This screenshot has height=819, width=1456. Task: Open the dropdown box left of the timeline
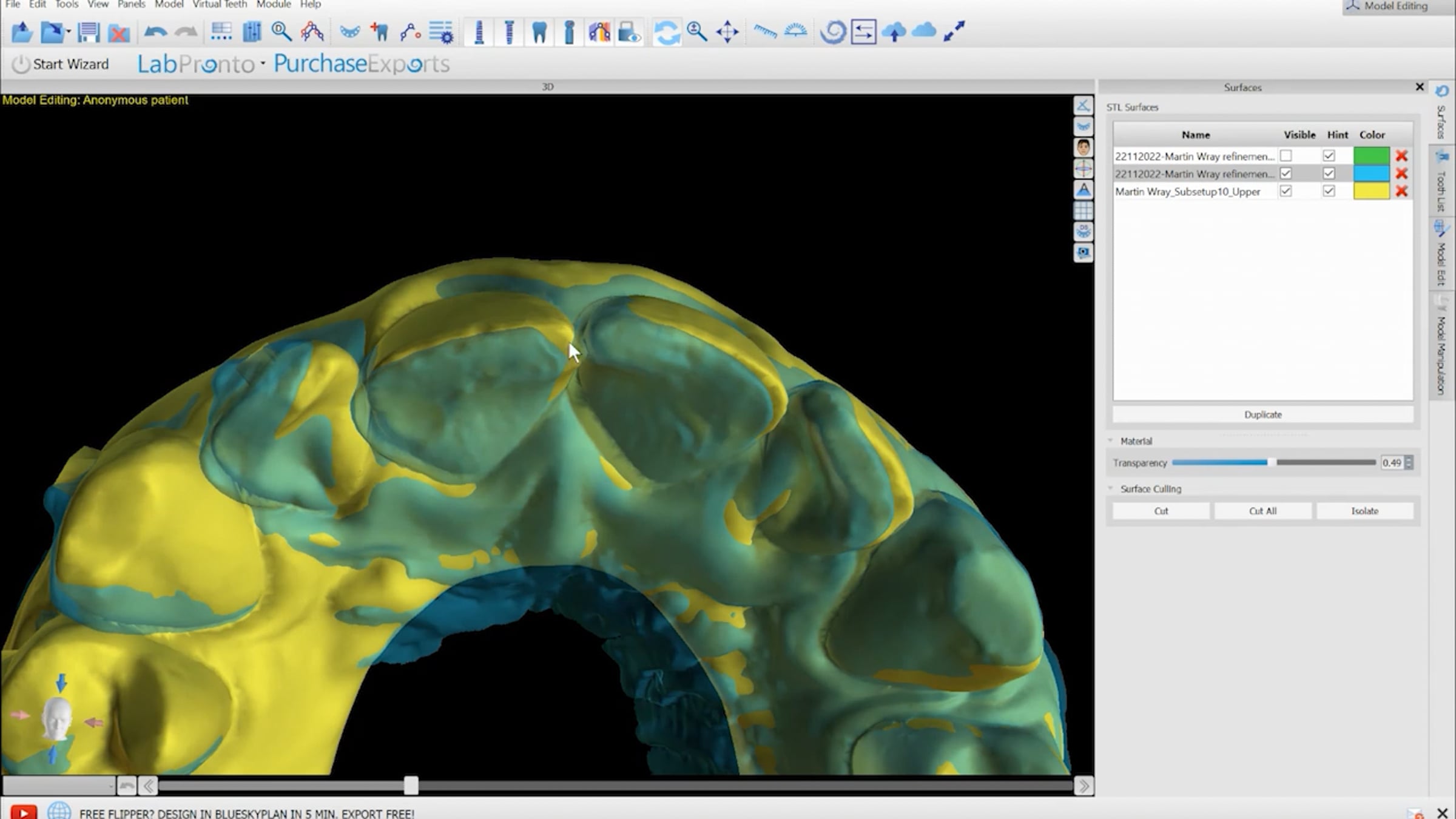click(x=59, y=786)
